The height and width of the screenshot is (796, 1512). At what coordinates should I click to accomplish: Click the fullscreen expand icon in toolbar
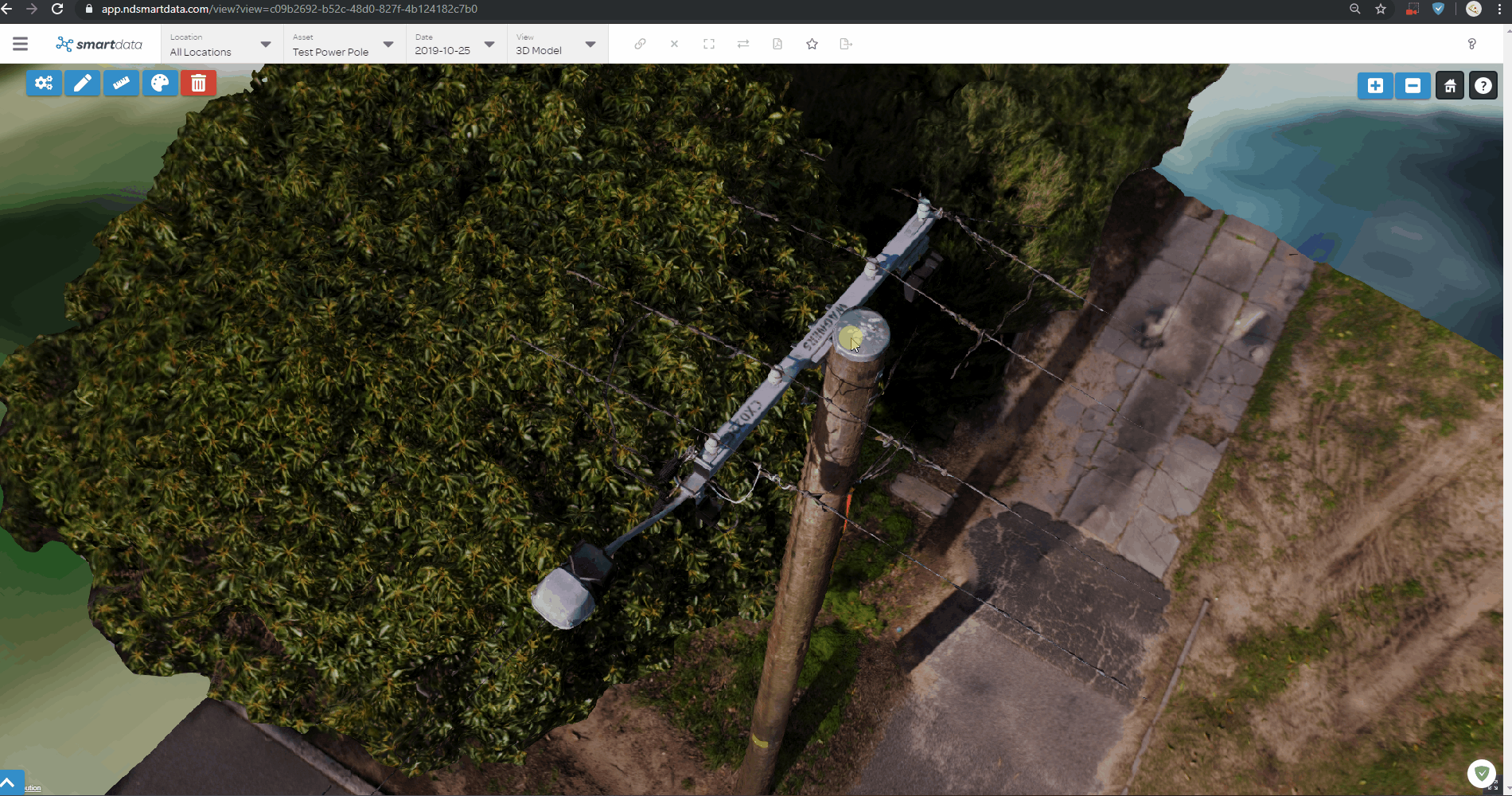point(708,44)
